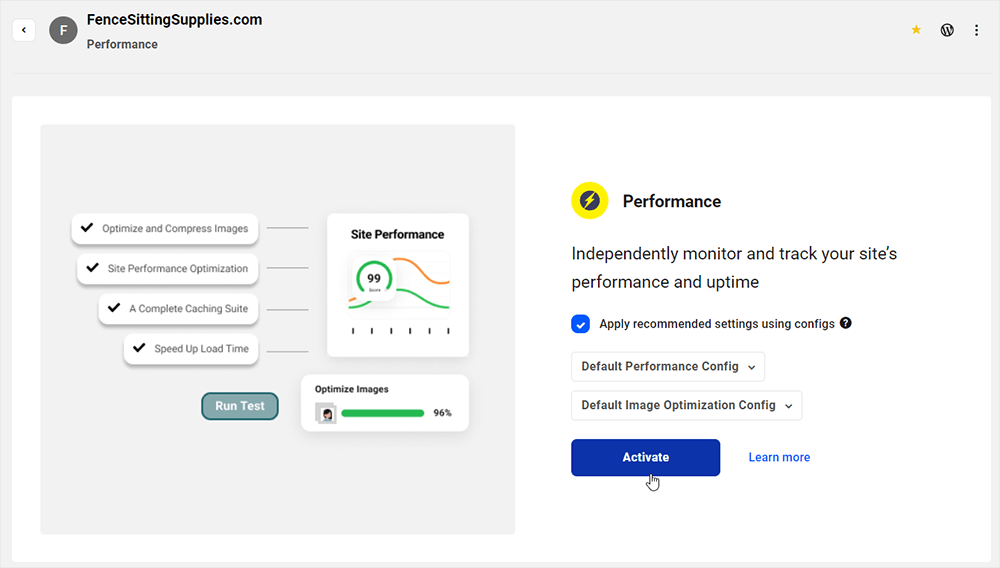Click the Run Test button

click(x=240, y=406)
